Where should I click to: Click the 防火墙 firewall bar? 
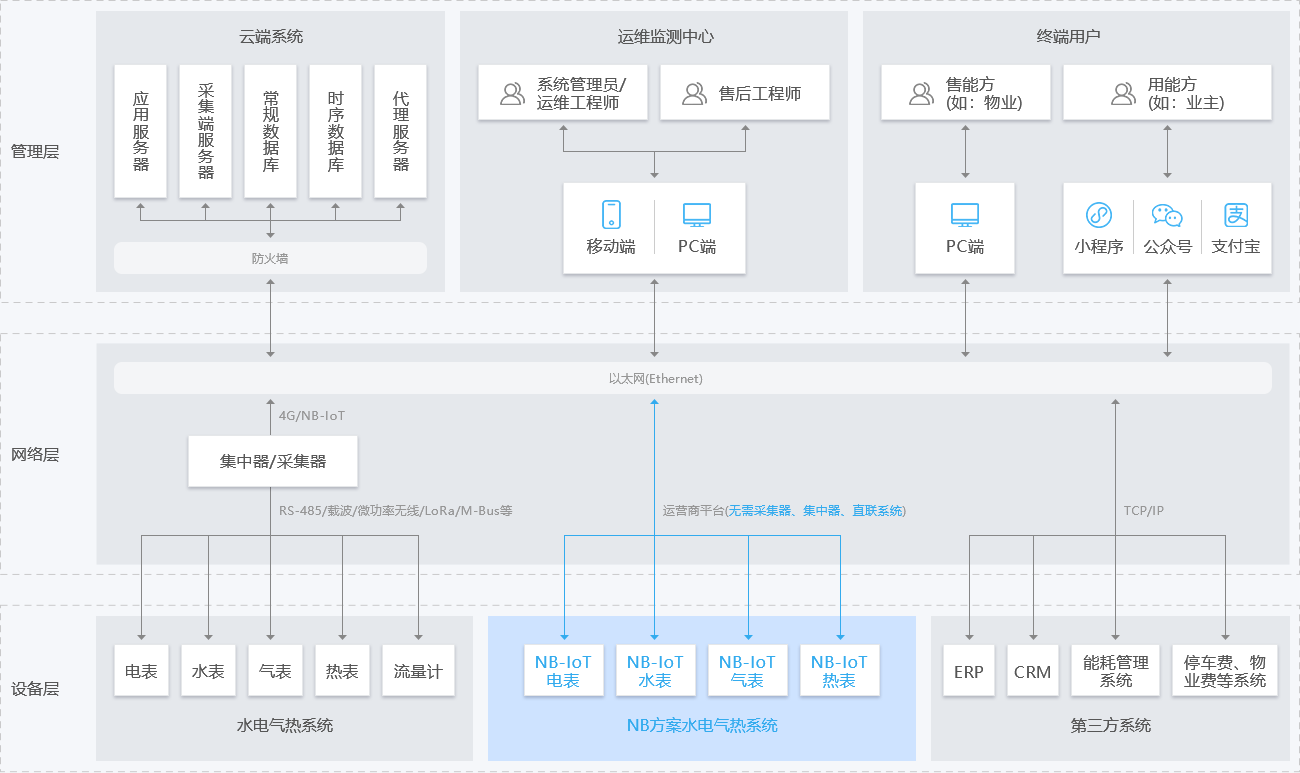point(270,258)
